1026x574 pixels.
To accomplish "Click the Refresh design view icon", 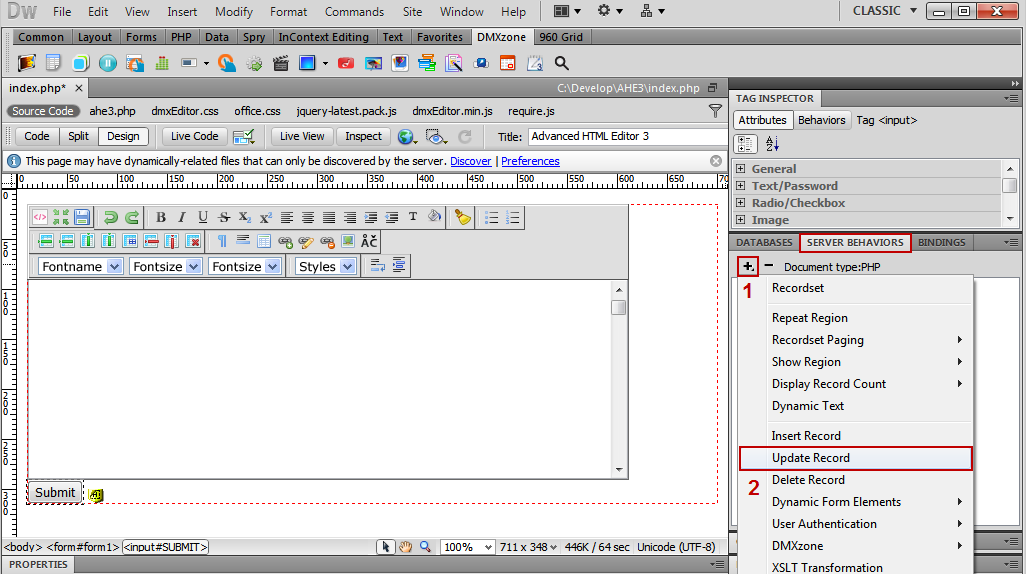I will click(465, 136).
